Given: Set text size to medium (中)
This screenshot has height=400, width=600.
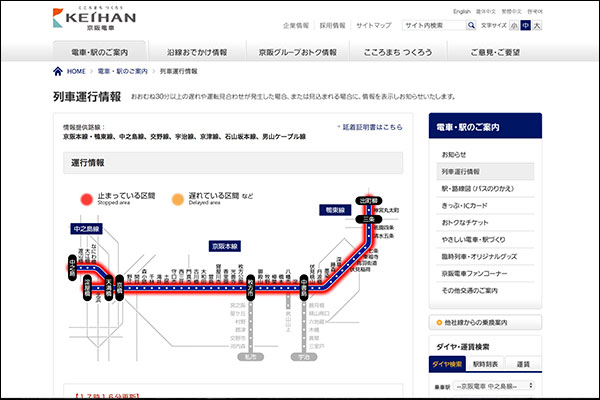Looking at the screenshot, I should 526,24.
